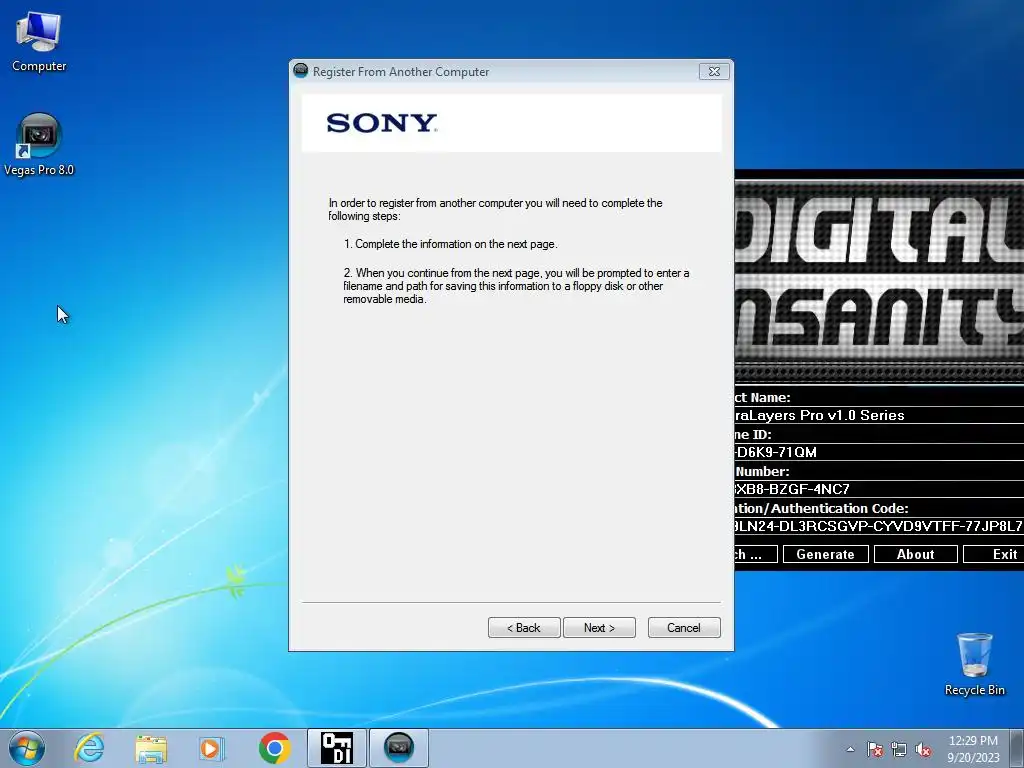Click the Sony dialog title bar icon
The width and height of the screenshot is (1024, 768).
coord(300,71)
